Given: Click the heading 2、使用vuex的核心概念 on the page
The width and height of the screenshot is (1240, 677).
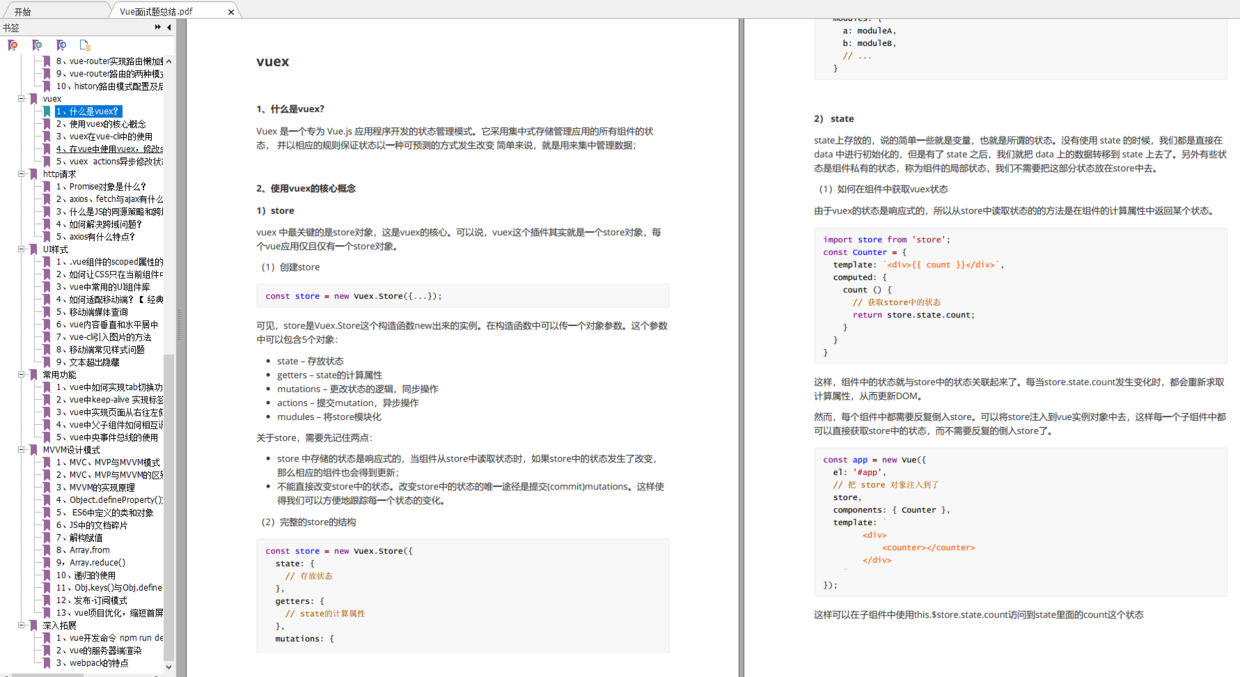Looking at the screenshot, I should 306,188.
